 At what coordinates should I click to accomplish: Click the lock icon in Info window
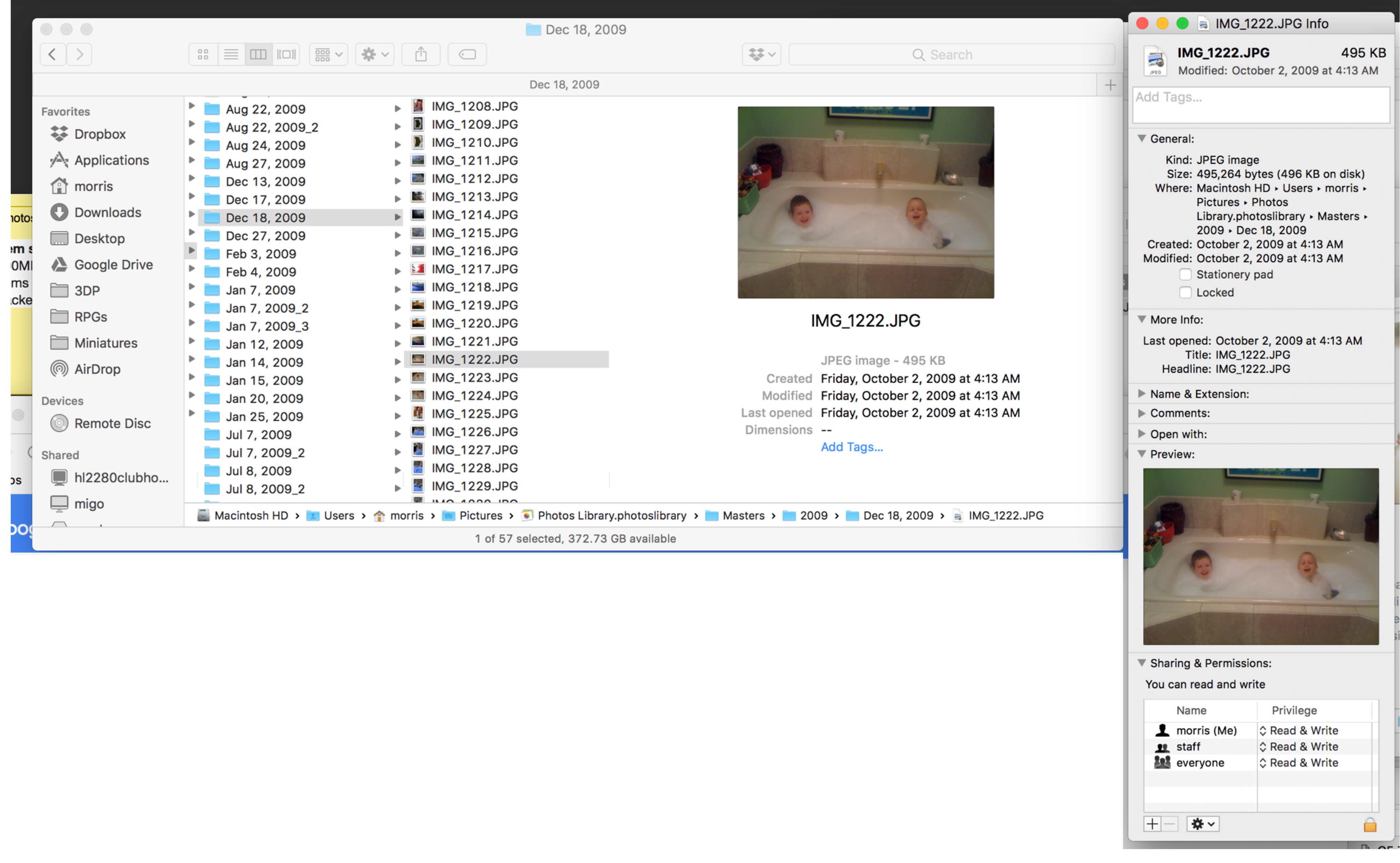tap(1369, 824)
